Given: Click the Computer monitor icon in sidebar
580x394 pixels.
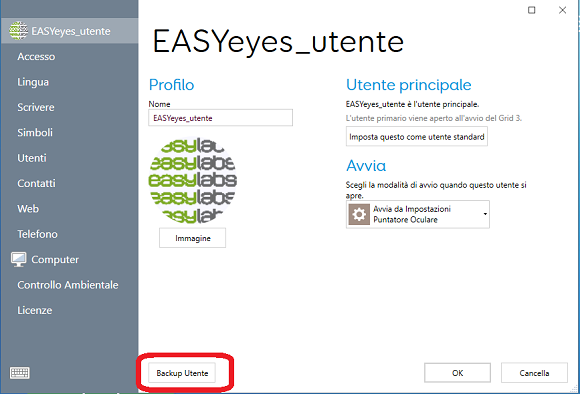Looking at the screenshot, I should click(18, 260).
